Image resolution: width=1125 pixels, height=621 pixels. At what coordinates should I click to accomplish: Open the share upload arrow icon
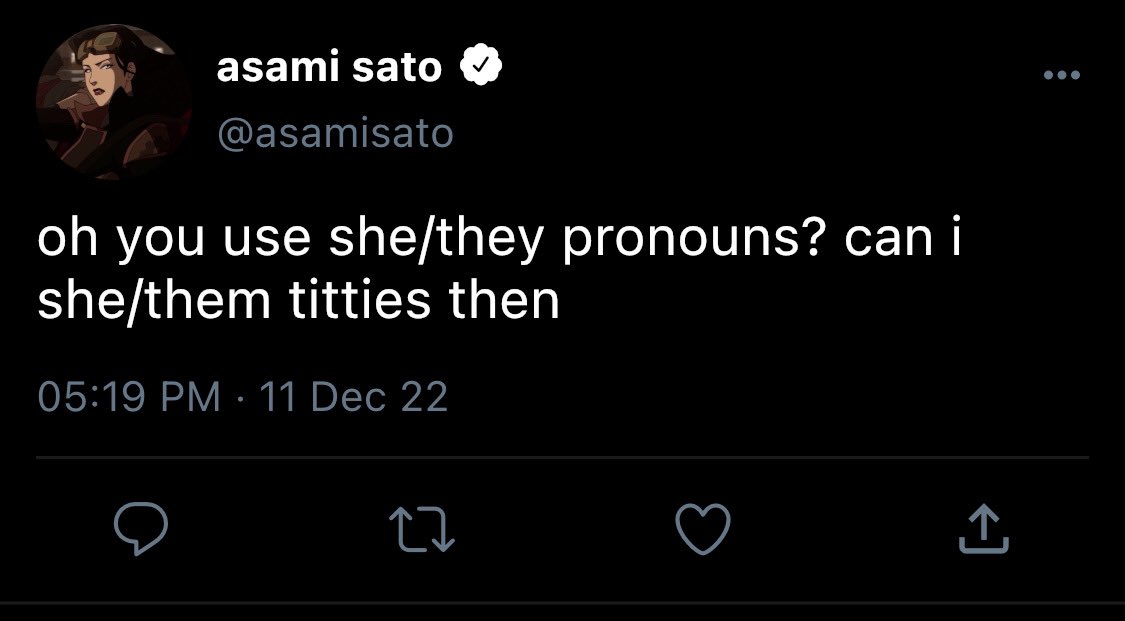click(x=984, y=529)
